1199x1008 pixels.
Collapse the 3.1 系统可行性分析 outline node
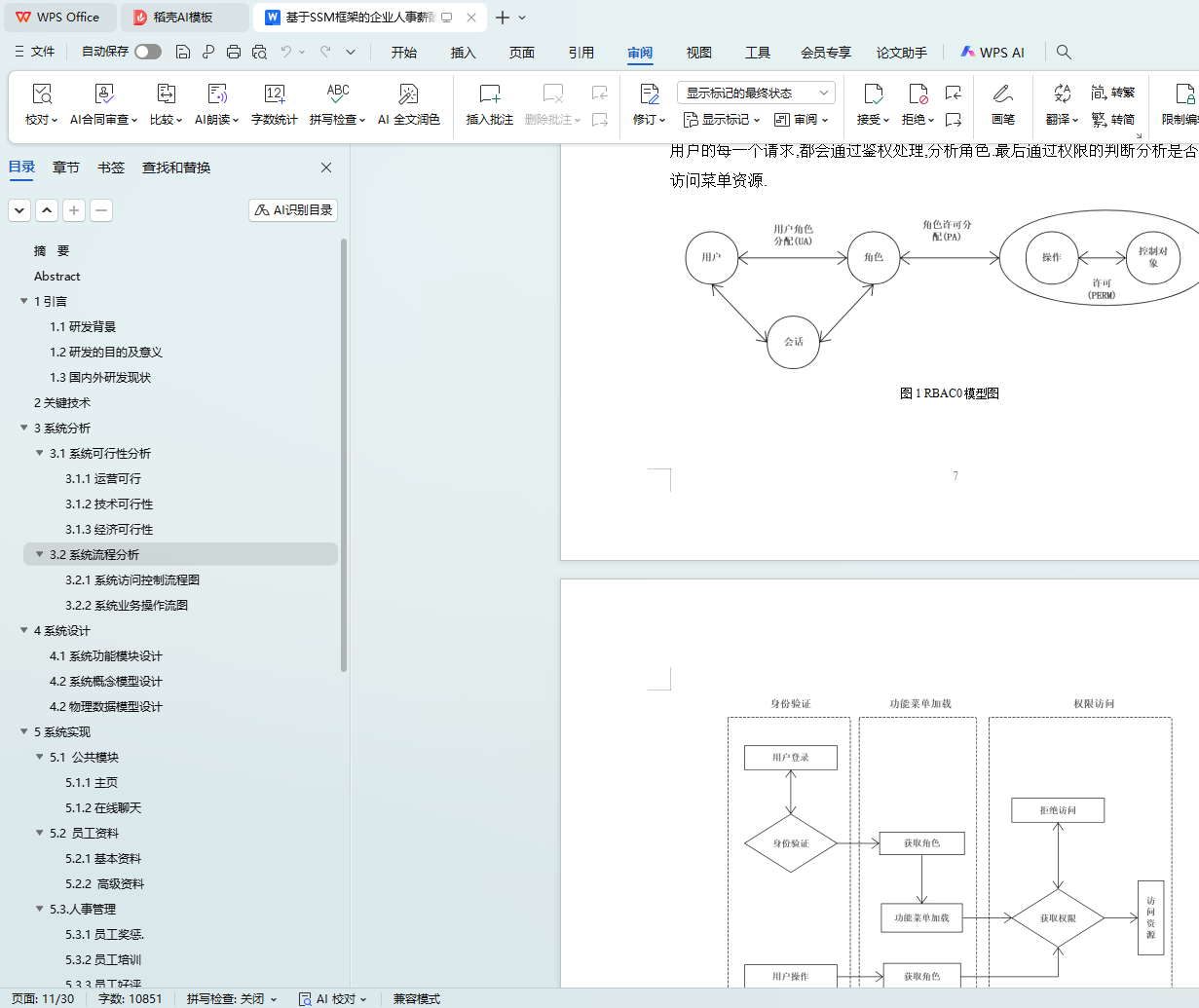coord(40,454)
